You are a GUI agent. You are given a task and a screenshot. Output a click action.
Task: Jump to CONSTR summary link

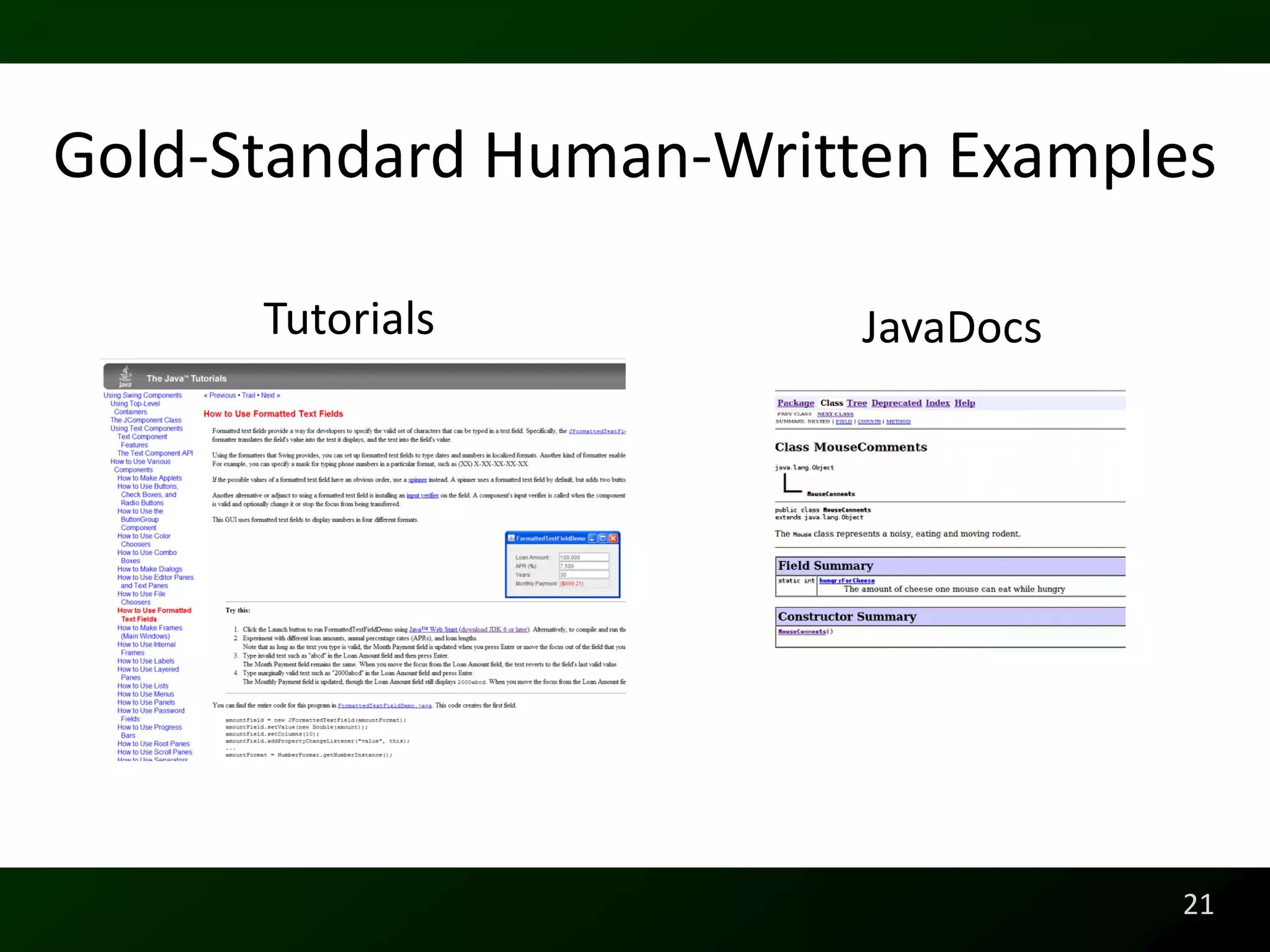tap(869, 421)
